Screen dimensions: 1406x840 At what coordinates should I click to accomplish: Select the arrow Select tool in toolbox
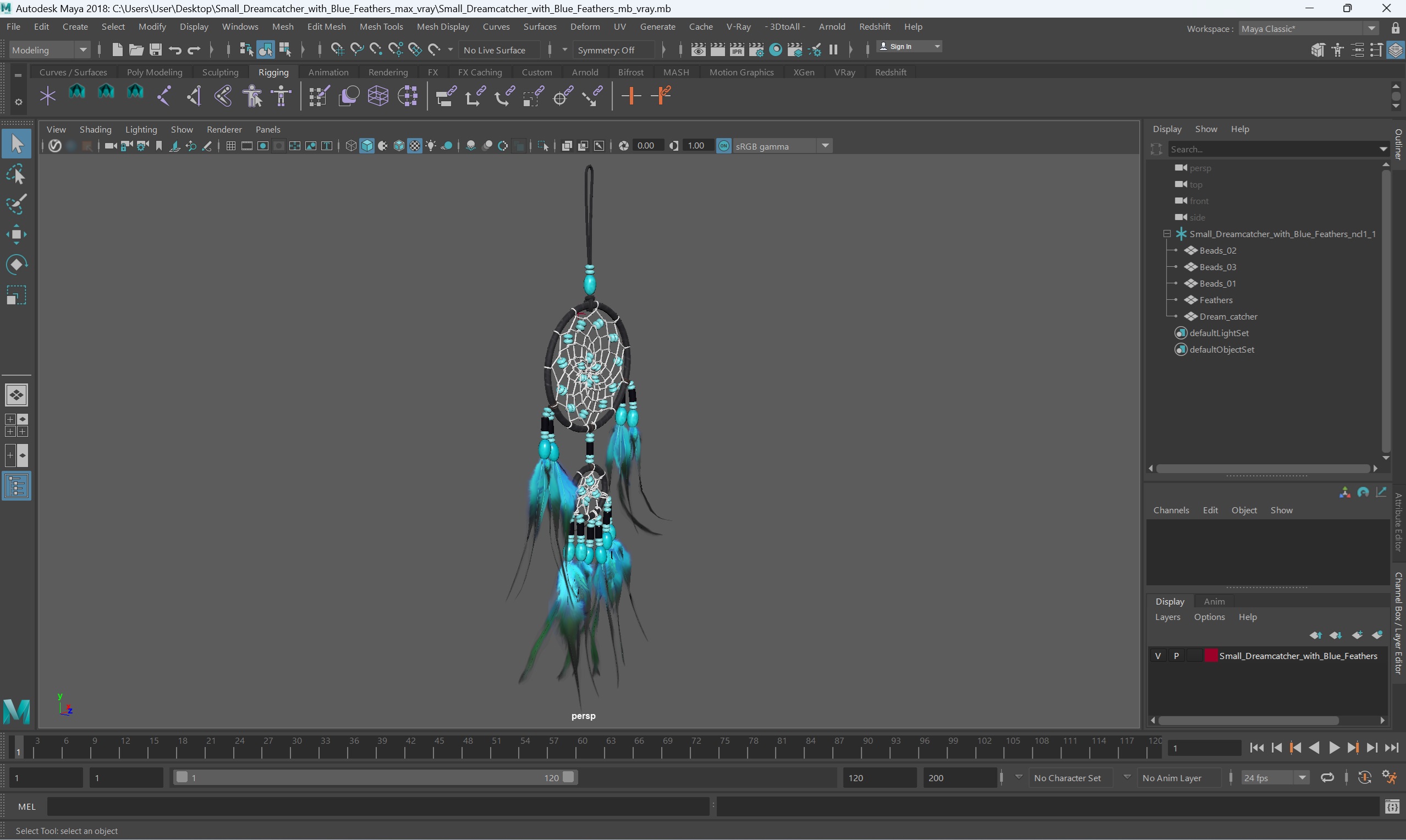[x=17, y=144]
